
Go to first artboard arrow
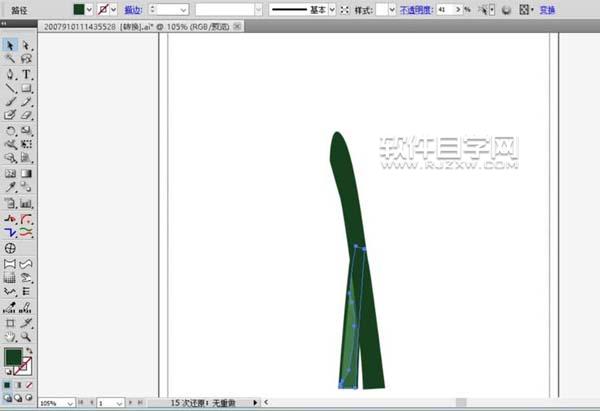point(81,403)
